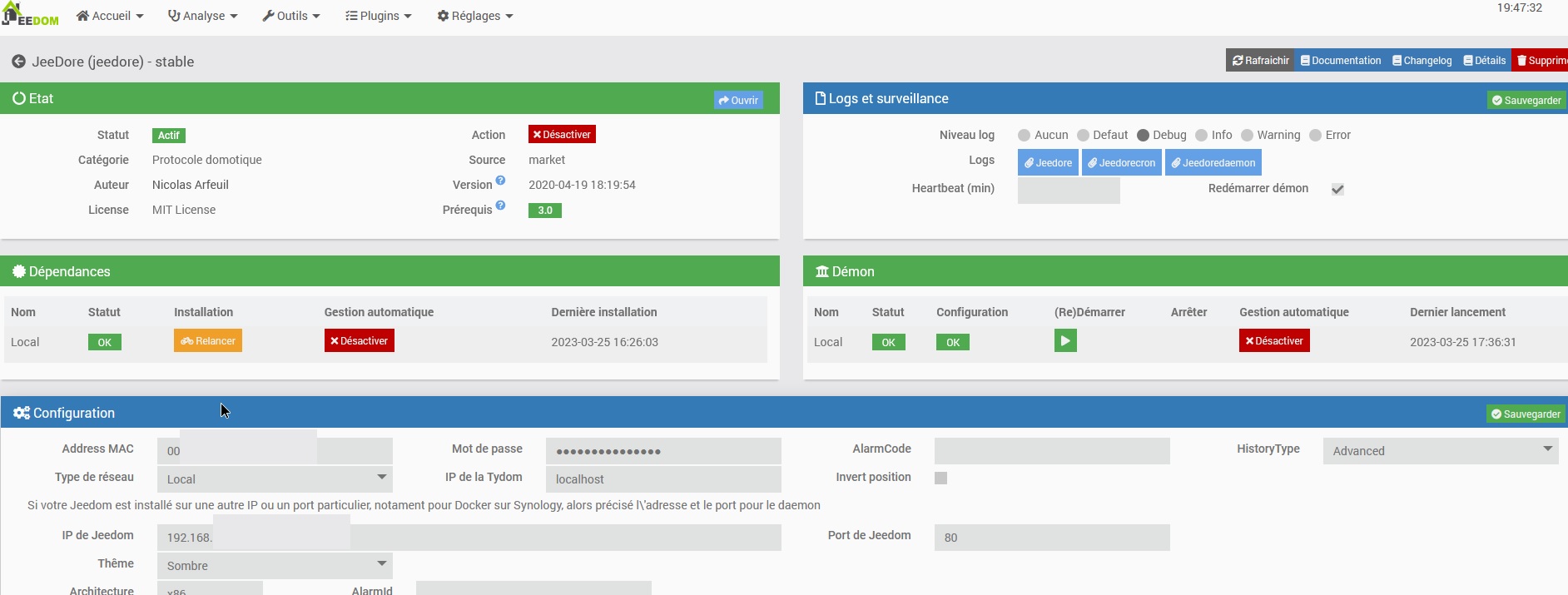Toggle the Invert position checkbox
Viewport: 1568px width, 595px height.
[x=940, y=478]
